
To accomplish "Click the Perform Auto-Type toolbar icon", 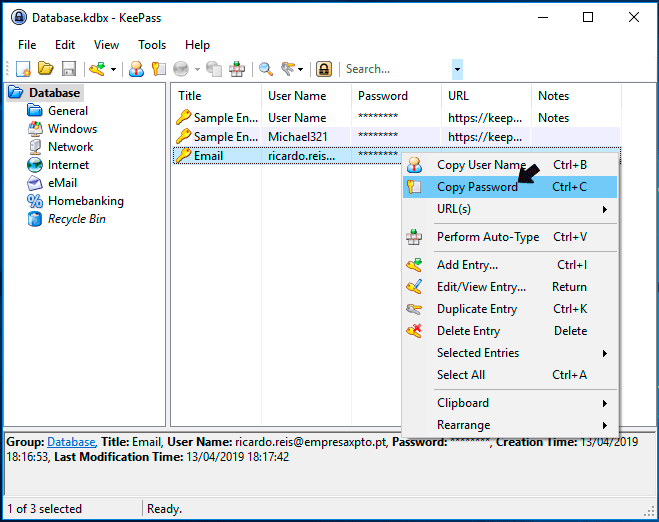I will pyautogui.click(x=237, y=69).
